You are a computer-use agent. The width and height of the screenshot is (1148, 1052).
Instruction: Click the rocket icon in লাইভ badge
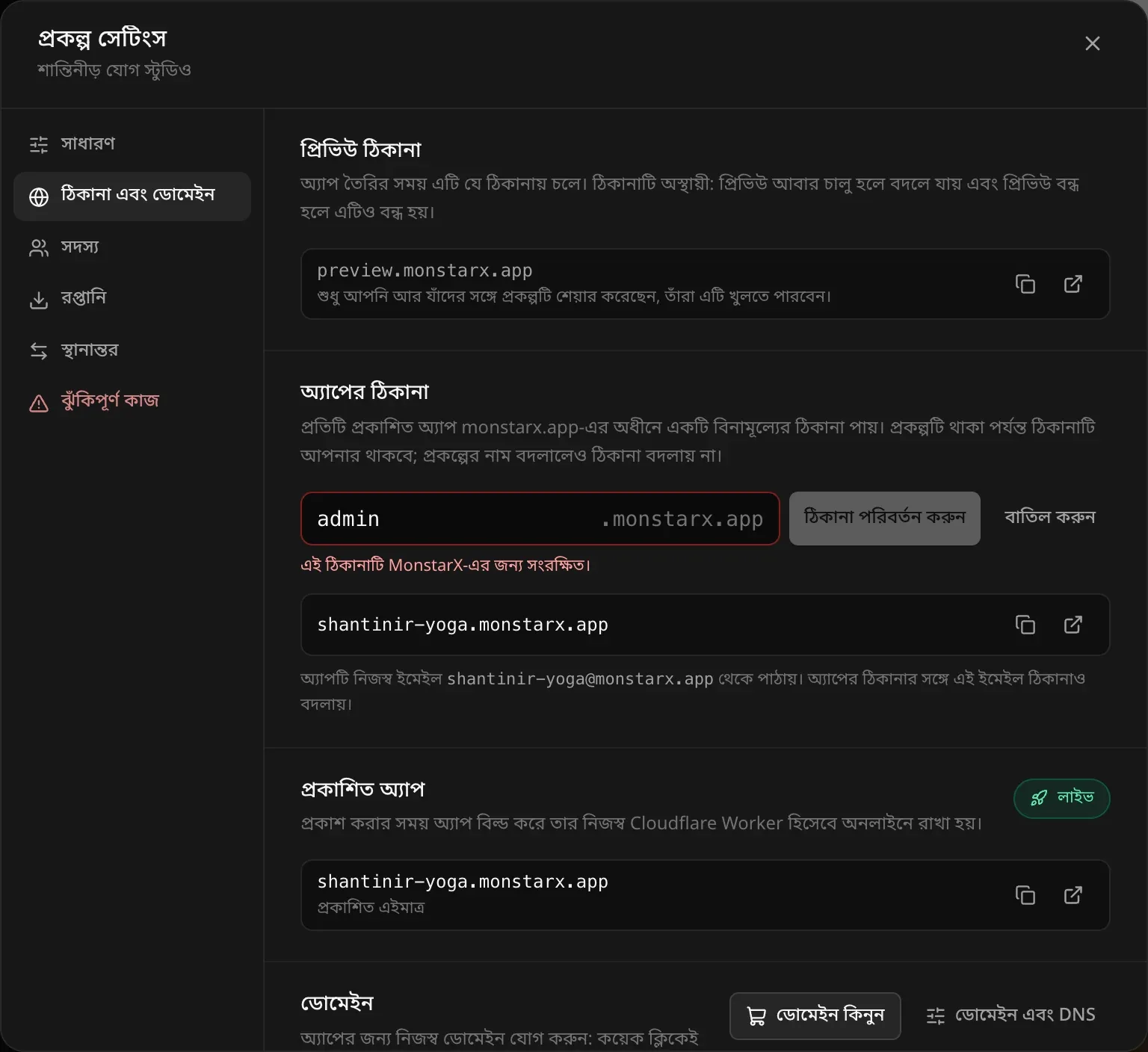1039,799
